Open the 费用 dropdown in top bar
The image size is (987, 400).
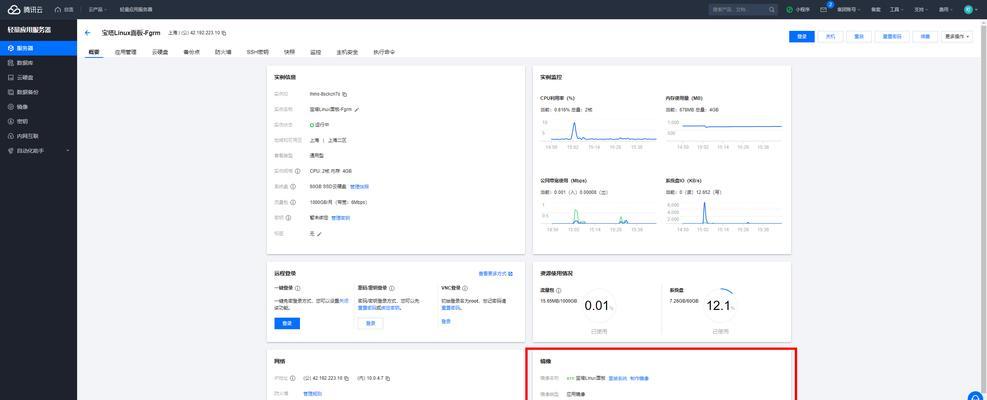click(x=945, y=9)
